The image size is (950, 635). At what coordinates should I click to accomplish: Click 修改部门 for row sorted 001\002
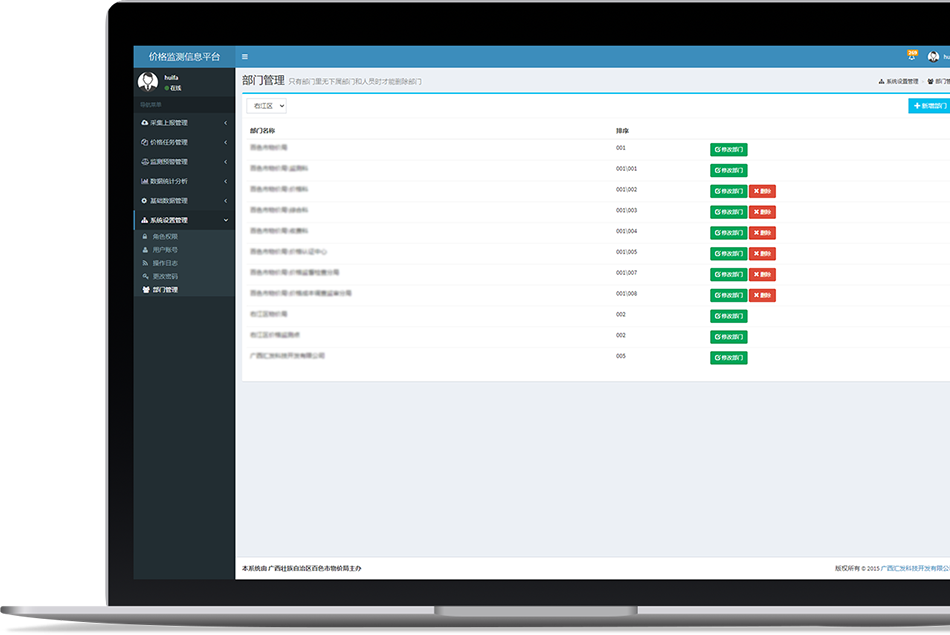click(x=728, y=191)
